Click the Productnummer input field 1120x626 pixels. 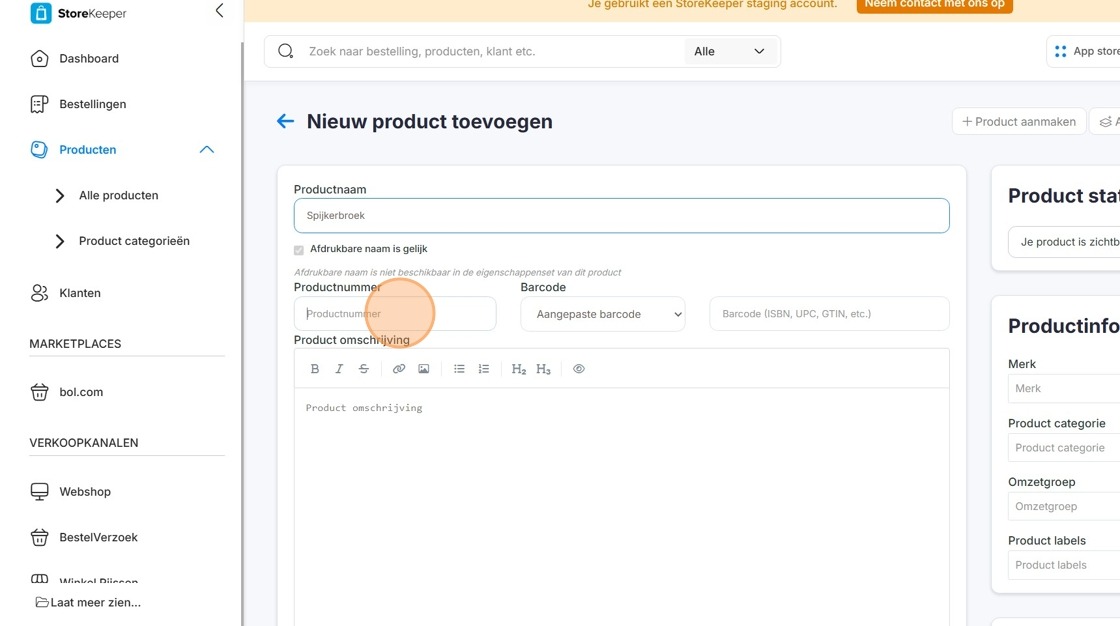click(x=395, y=314)
